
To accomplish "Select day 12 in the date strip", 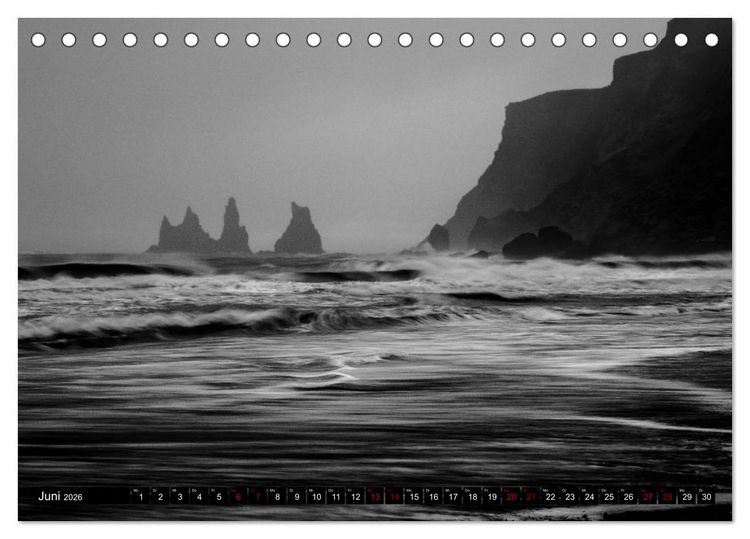I will [355, 496].
